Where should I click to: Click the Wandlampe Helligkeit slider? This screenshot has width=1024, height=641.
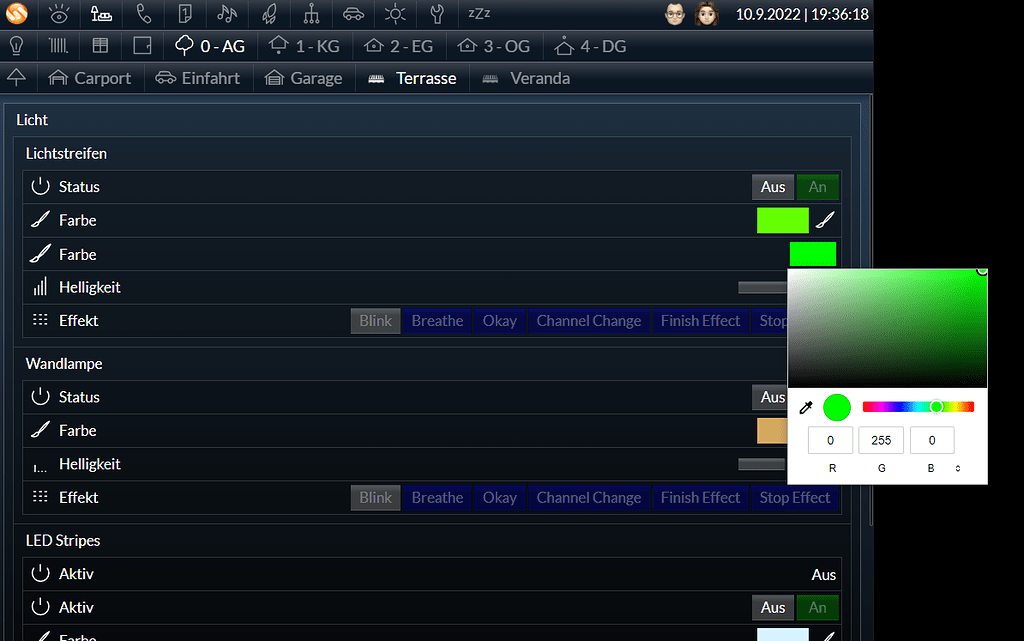[761, 464]
